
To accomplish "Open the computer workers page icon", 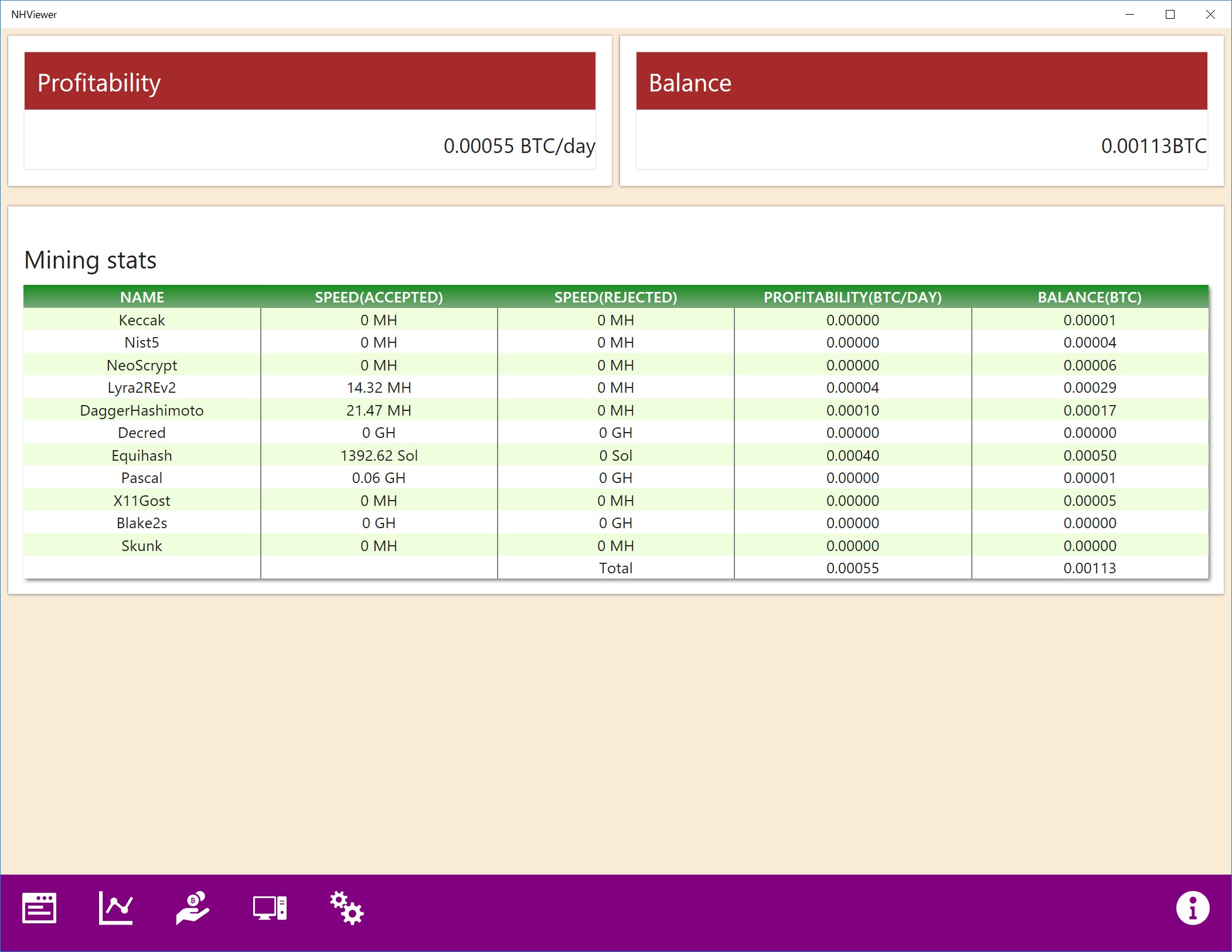I will (270, 908).
